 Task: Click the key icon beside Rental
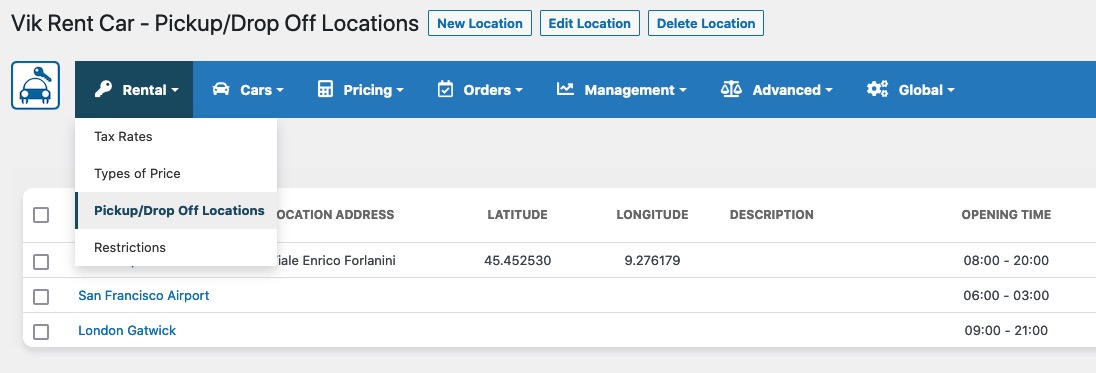coord(103,89)
